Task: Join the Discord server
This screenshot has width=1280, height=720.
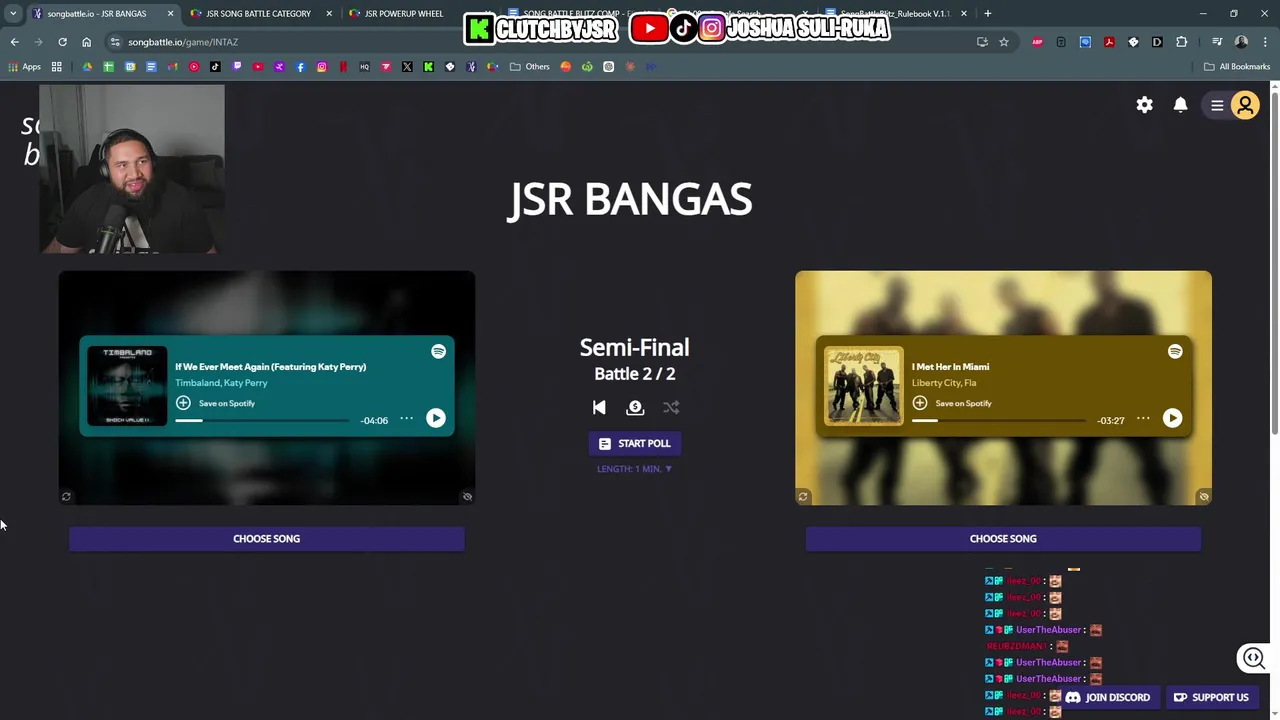Action: click(1107, 697)
